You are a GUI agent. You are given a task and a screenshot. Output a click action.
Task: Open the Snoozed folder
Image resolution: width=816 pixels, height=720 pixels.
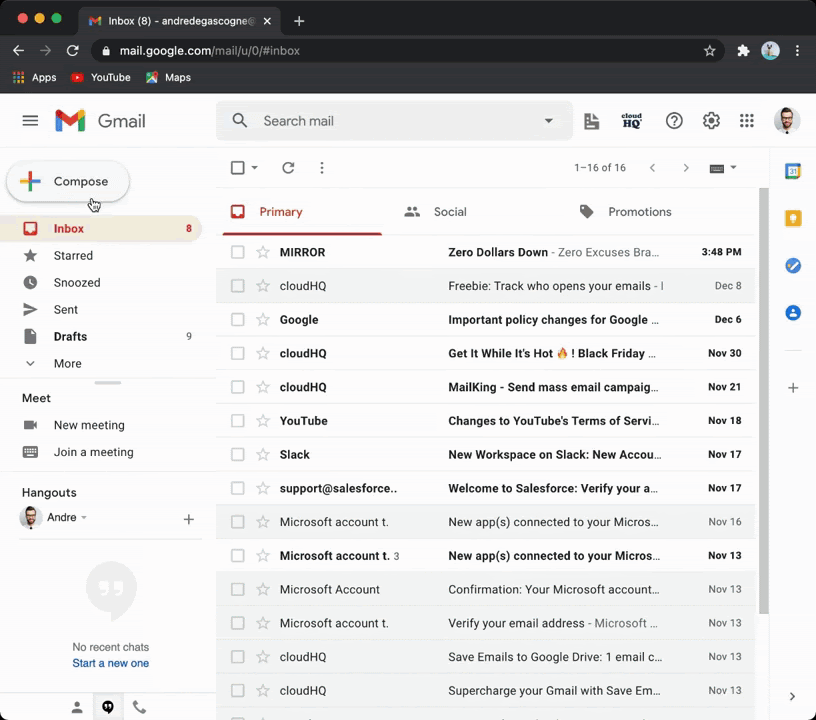click(77, 282)
